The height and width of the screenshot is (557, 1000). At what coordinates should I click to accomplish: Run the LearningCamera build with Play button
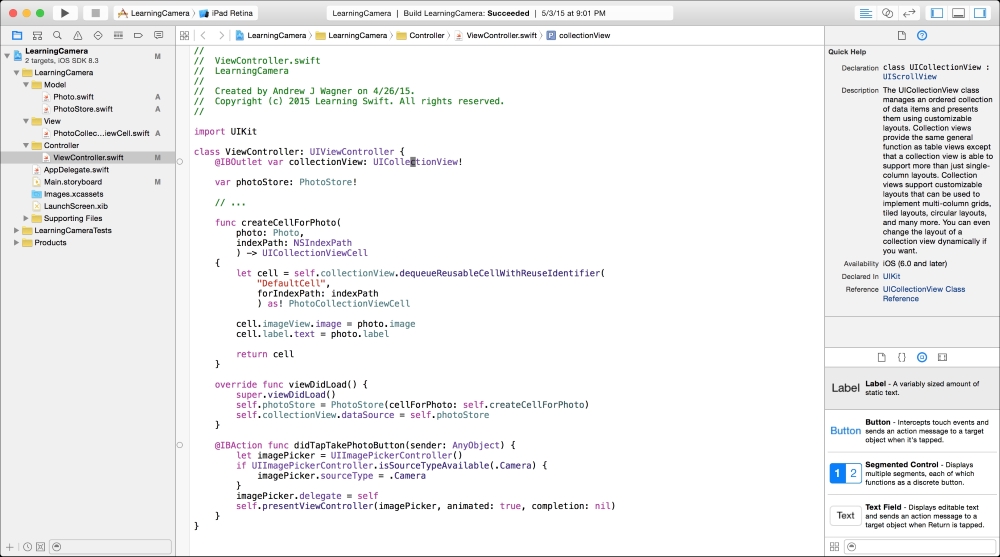(x=64, y=13)
